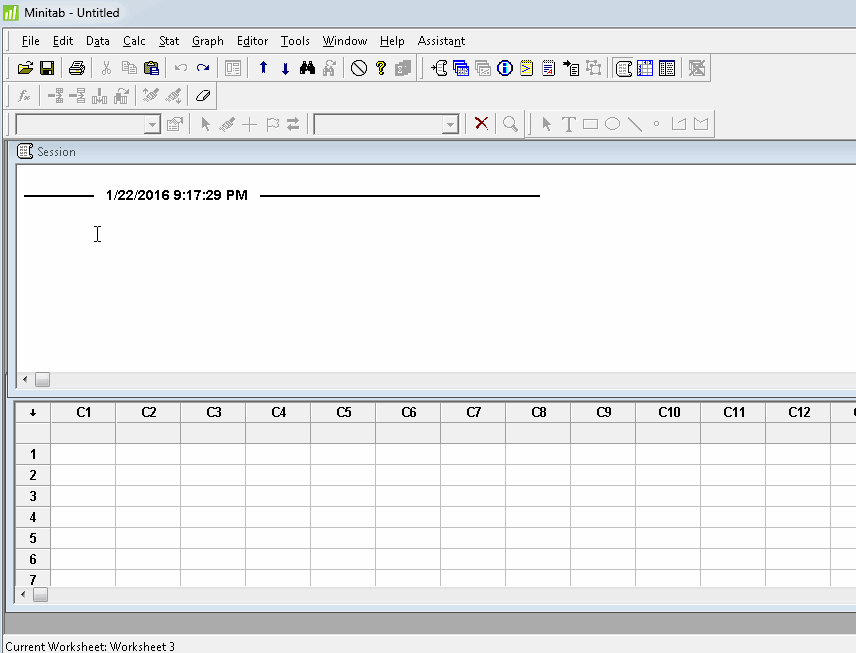Undo the last action

click(180, 67)
